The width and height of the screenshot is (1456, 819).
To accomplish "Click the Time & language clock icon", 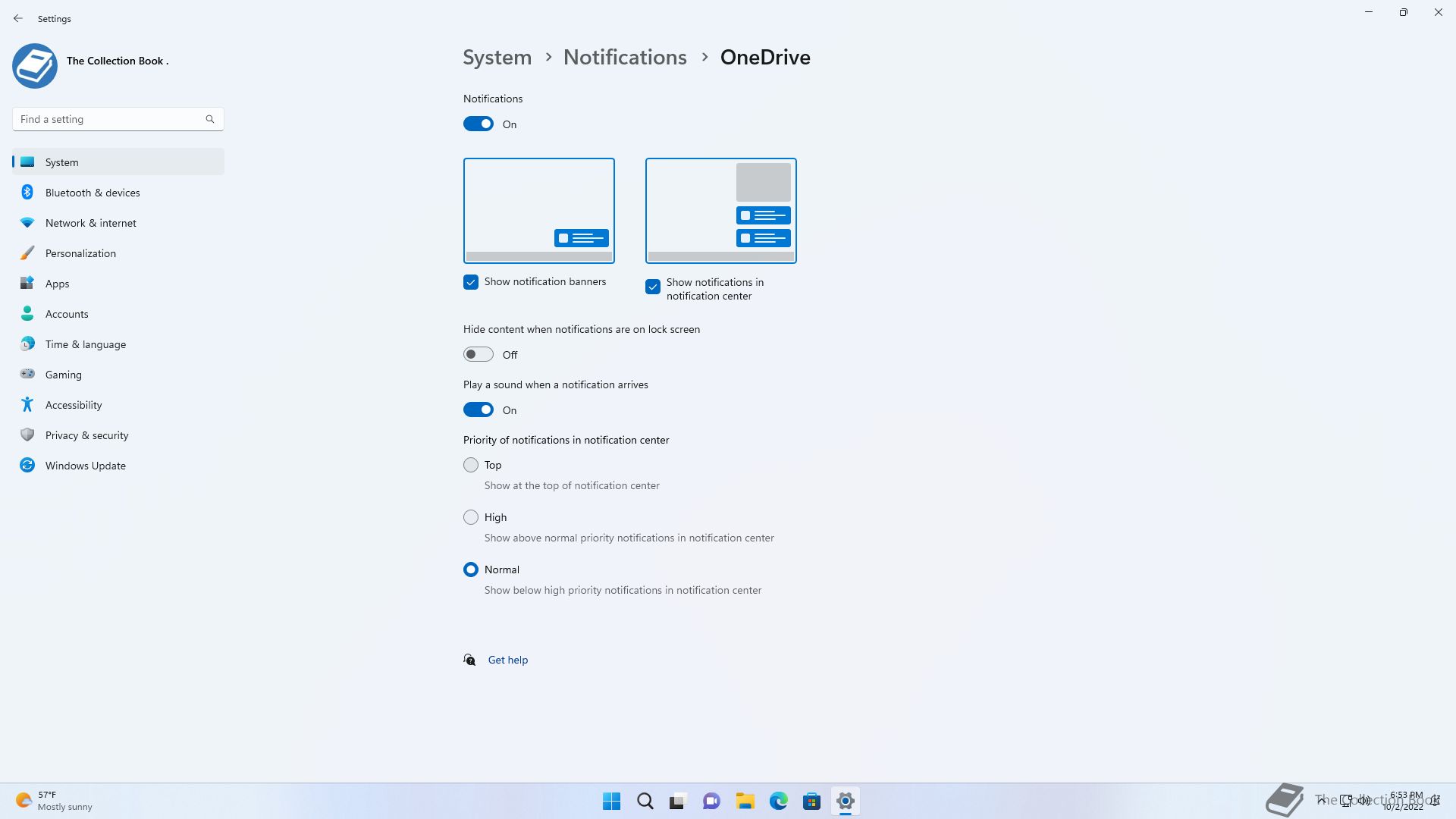I will pos(27,344).
